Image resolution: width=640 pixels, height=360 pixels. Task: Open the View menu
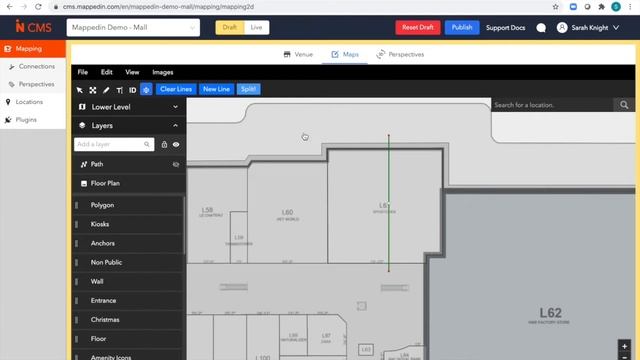[x=132, y=72]
